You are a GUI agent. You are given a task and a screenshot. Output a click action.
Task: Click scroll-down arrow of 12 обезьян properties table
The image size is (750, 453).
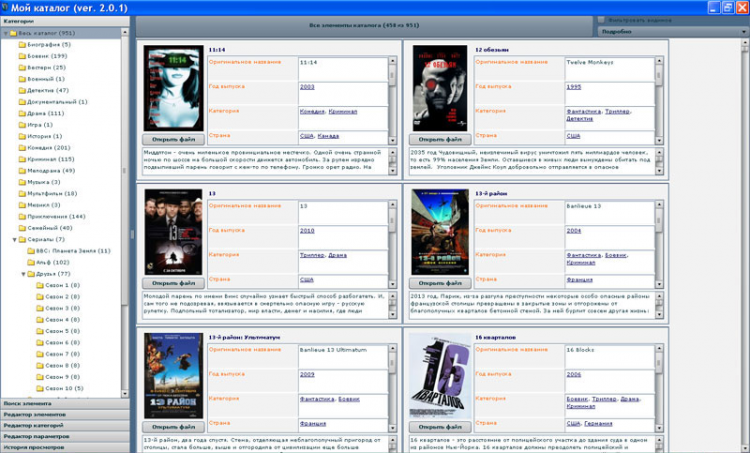[x=659, y=141]
